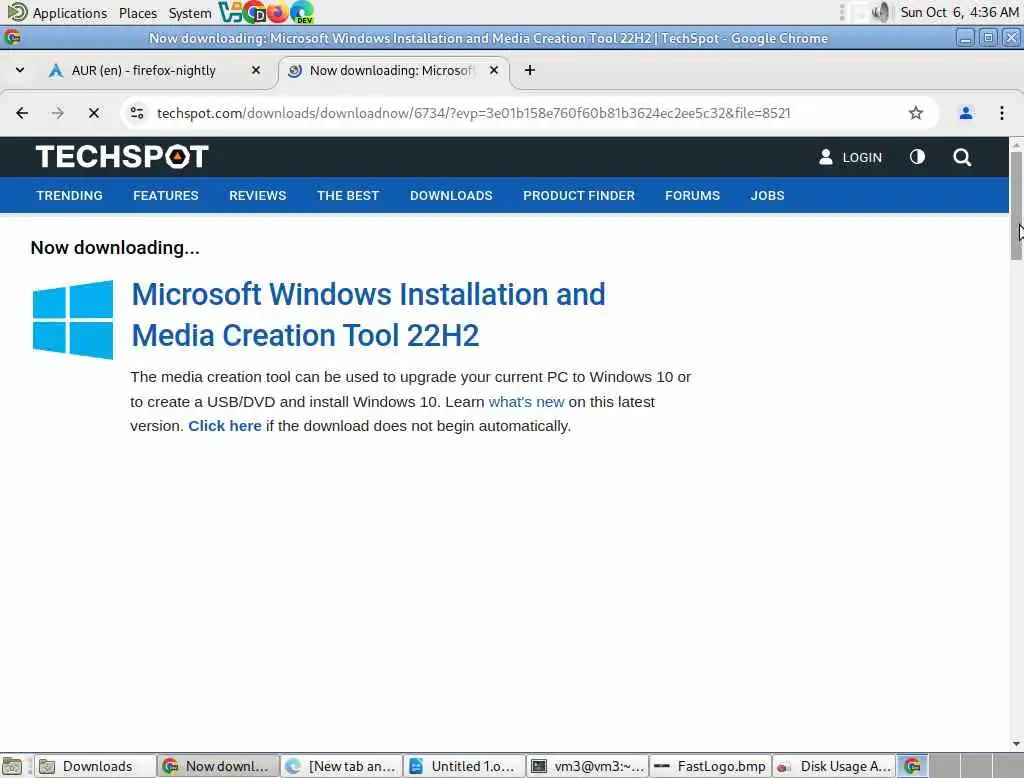Click the last Chrome icon in taskbar
The image size is (1024, 778).
(x=912, y=766)
